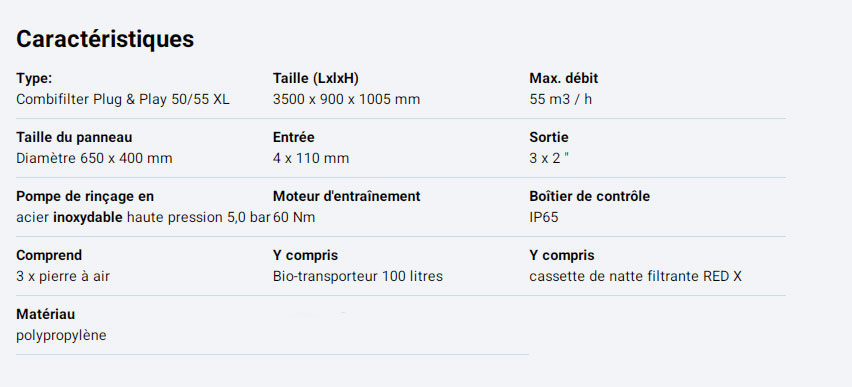The height and width of the screenshot is (387, 852).
Task: Select the Entrée label
Action: pos(293,138)
